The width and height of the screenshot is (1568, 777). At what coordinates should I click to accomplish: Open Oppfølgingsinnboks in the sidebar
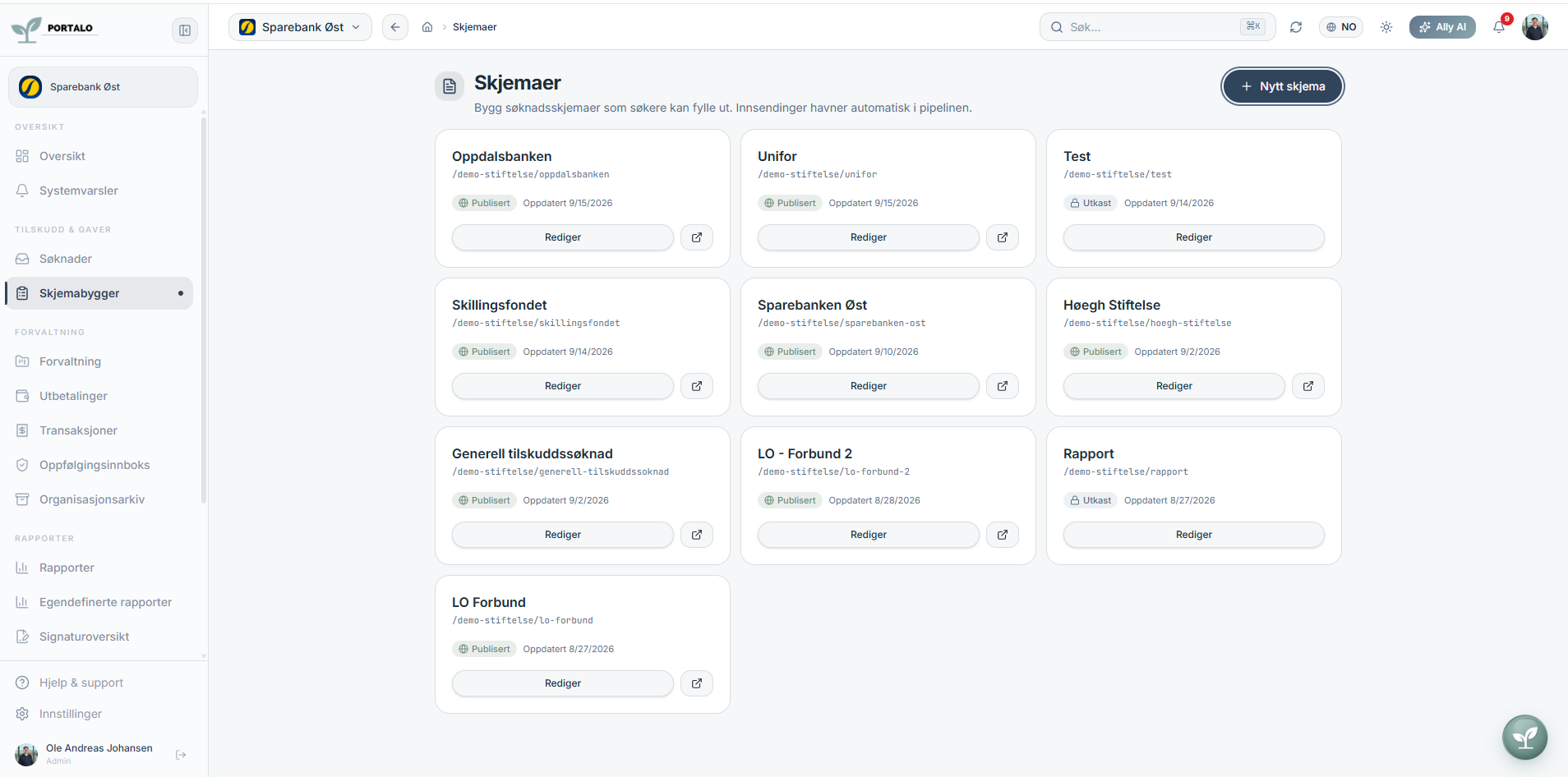click(x=99, y=465)
